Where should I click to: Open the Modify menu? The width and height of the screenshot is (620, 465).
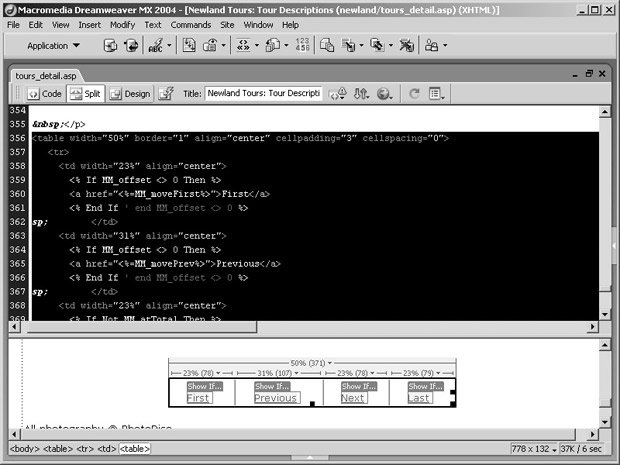[122, 25]
